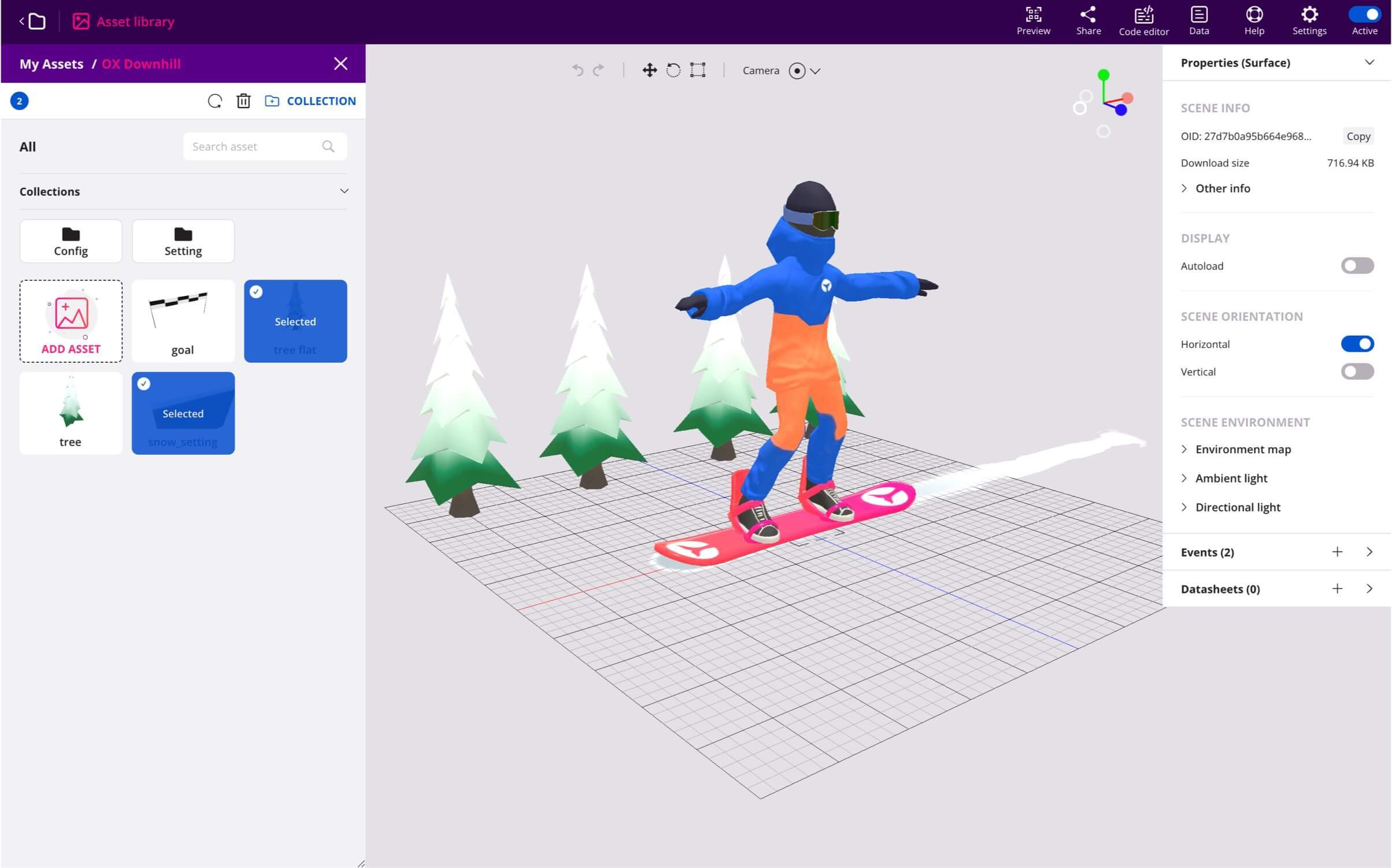Click the Camera mode circle icon
The width and height of the screenshot is (1392, 868).
797,71
